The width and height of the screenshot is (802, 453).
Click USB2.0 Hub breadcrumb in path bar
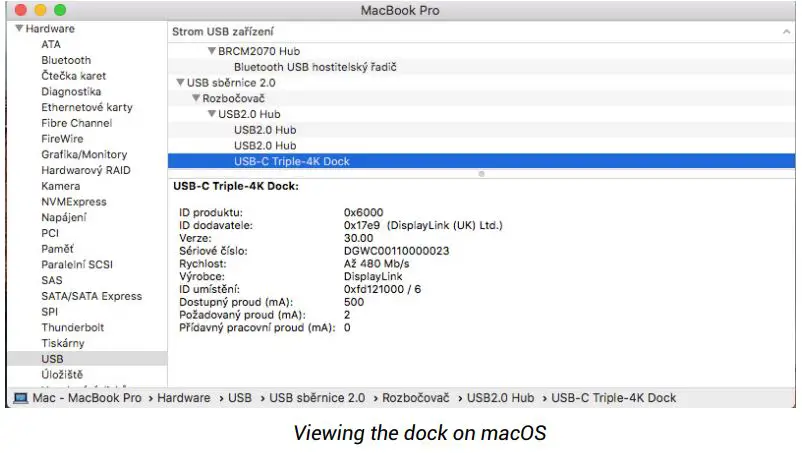coord(500,398)
